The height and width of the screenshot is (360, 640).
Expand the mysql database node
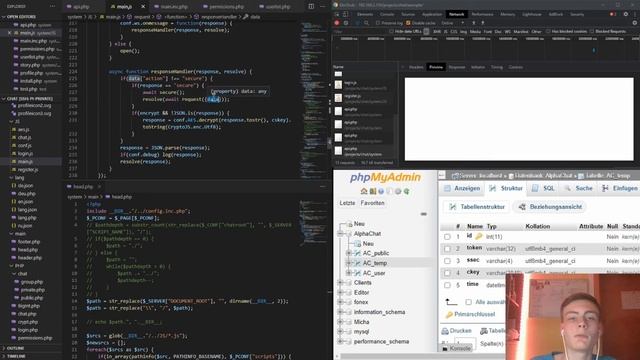[340, 331]
